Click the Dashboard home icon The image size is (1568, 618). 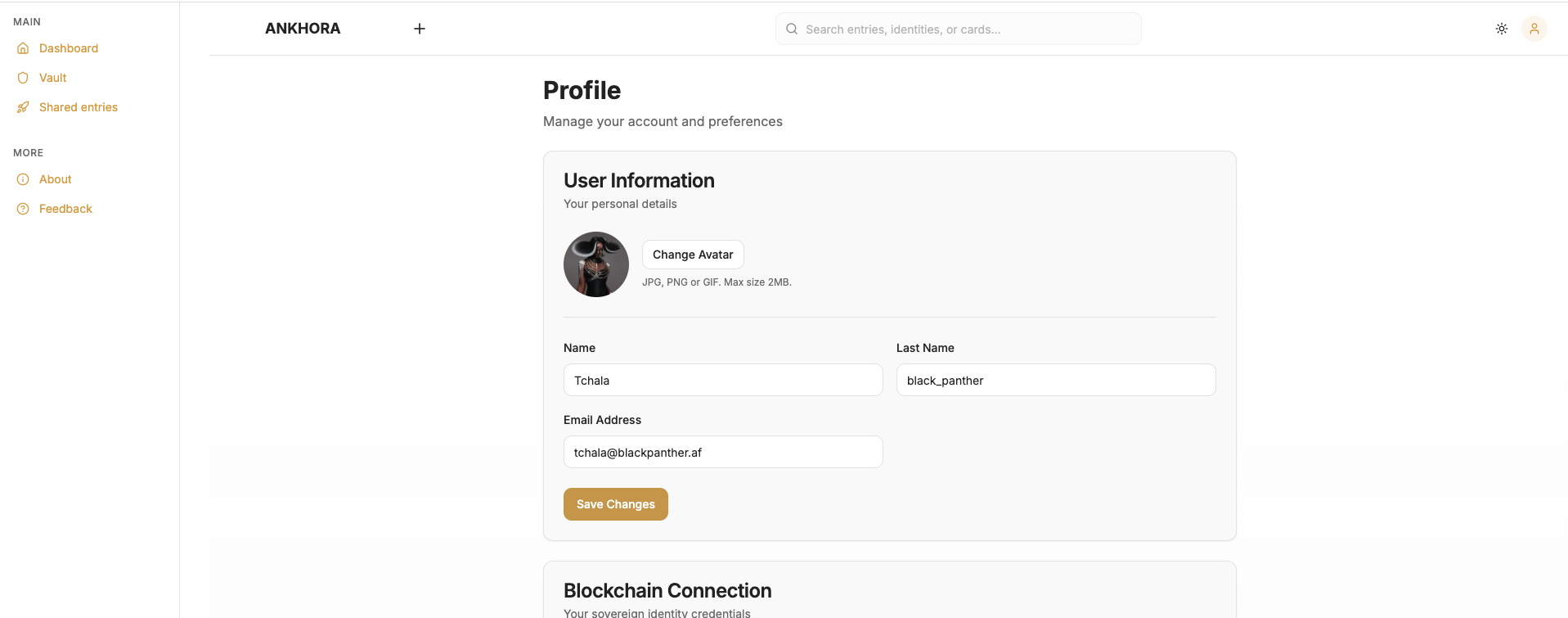coord(23,48)
